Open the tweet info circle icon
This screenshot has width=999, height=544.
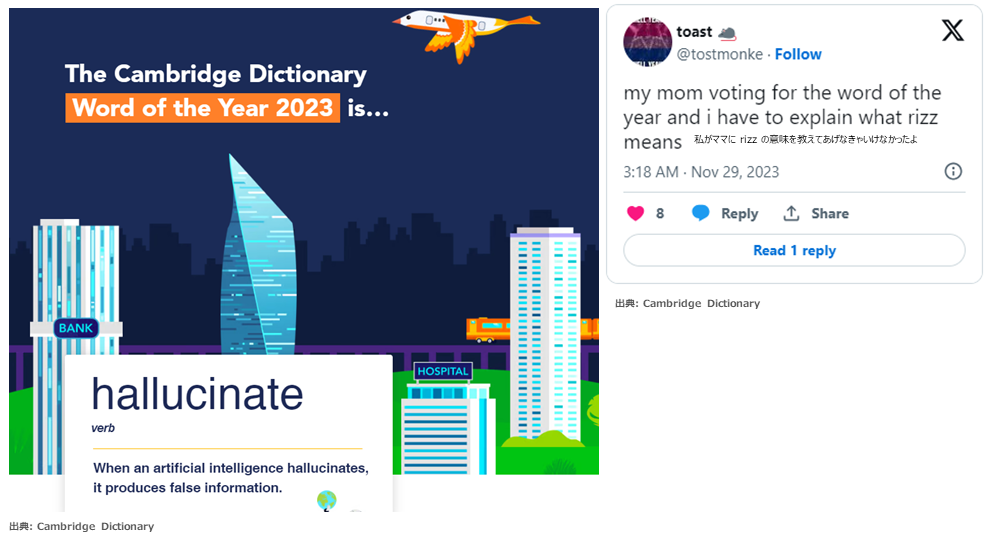click(x=953, y=171)
